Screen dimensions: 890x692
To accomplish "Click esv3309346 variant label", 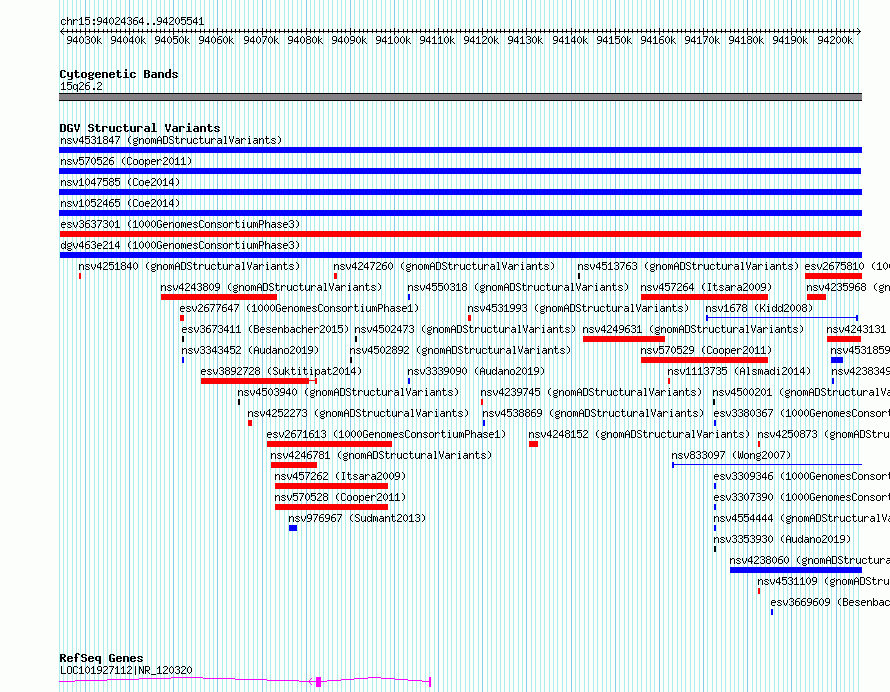I will click(x=801, y=476).
